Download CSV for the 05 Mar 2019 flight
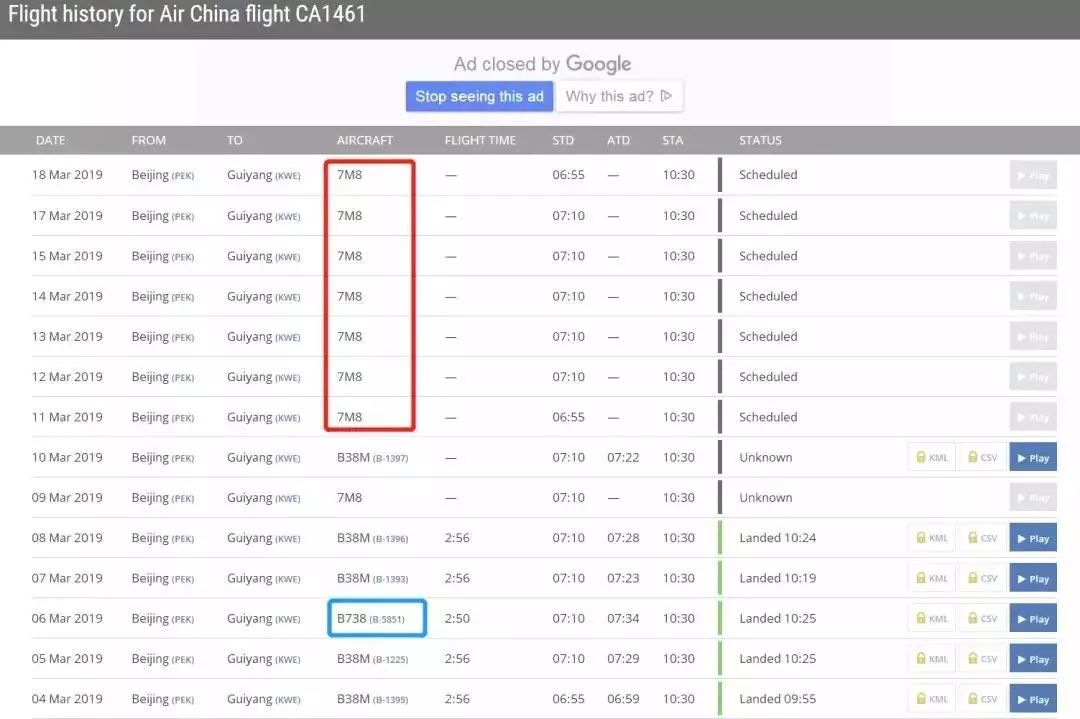The height and width of the screenshot is (719, 1080). [981, 658]
